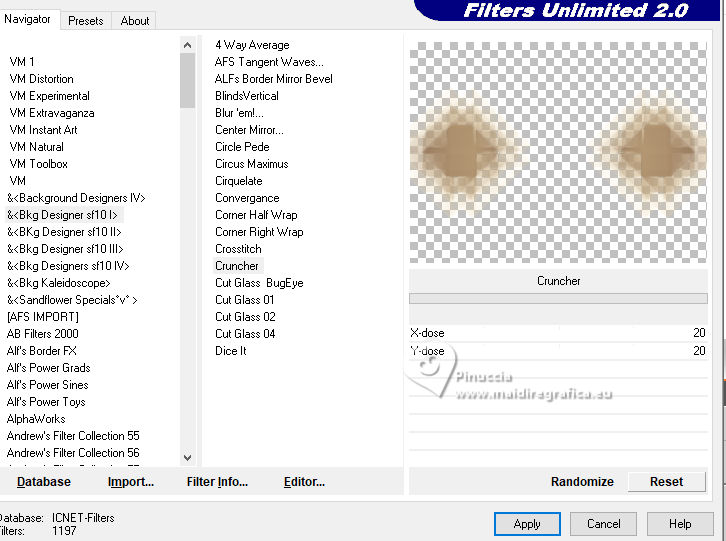Image resolution: width=726 pixels, height=541 pixels.
Task: Choose the Cruncher filter
Action: [237, 266]
